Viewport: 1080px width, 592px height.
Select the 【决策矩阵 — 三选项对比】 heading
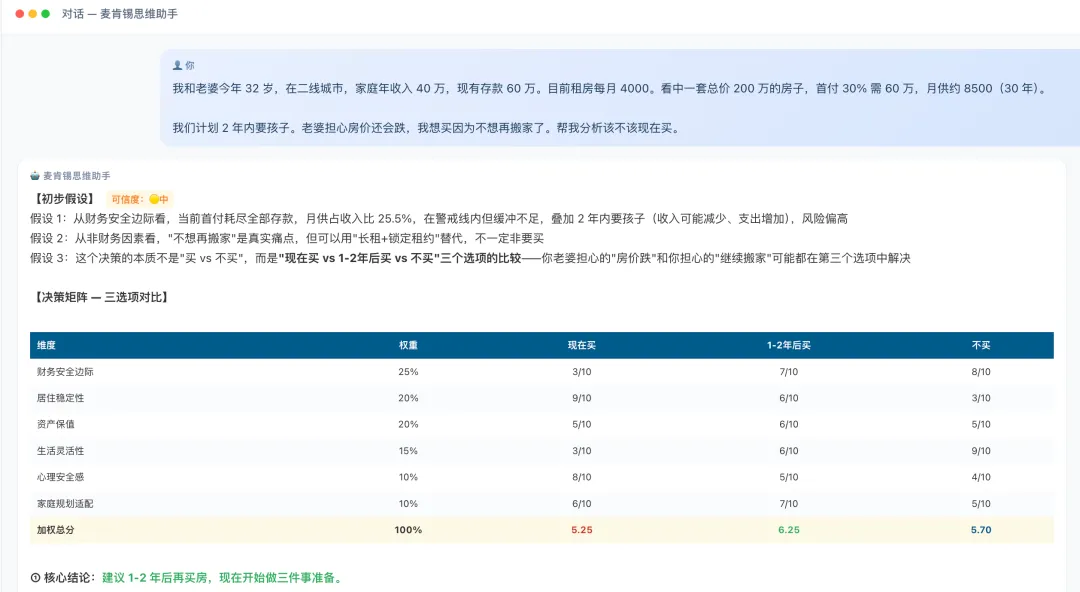pos(101,297)
